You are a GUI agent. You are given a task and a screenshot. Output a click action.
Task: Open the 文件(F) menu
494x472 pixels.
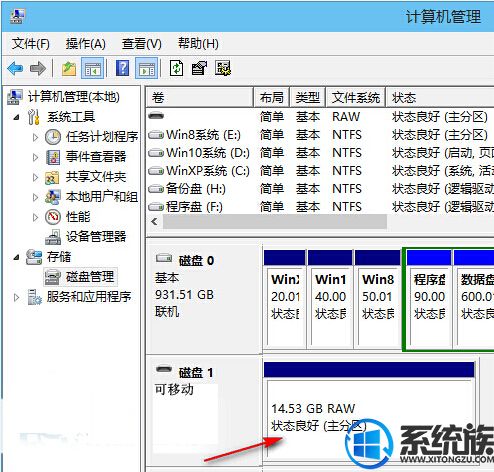tap(31, 44)
